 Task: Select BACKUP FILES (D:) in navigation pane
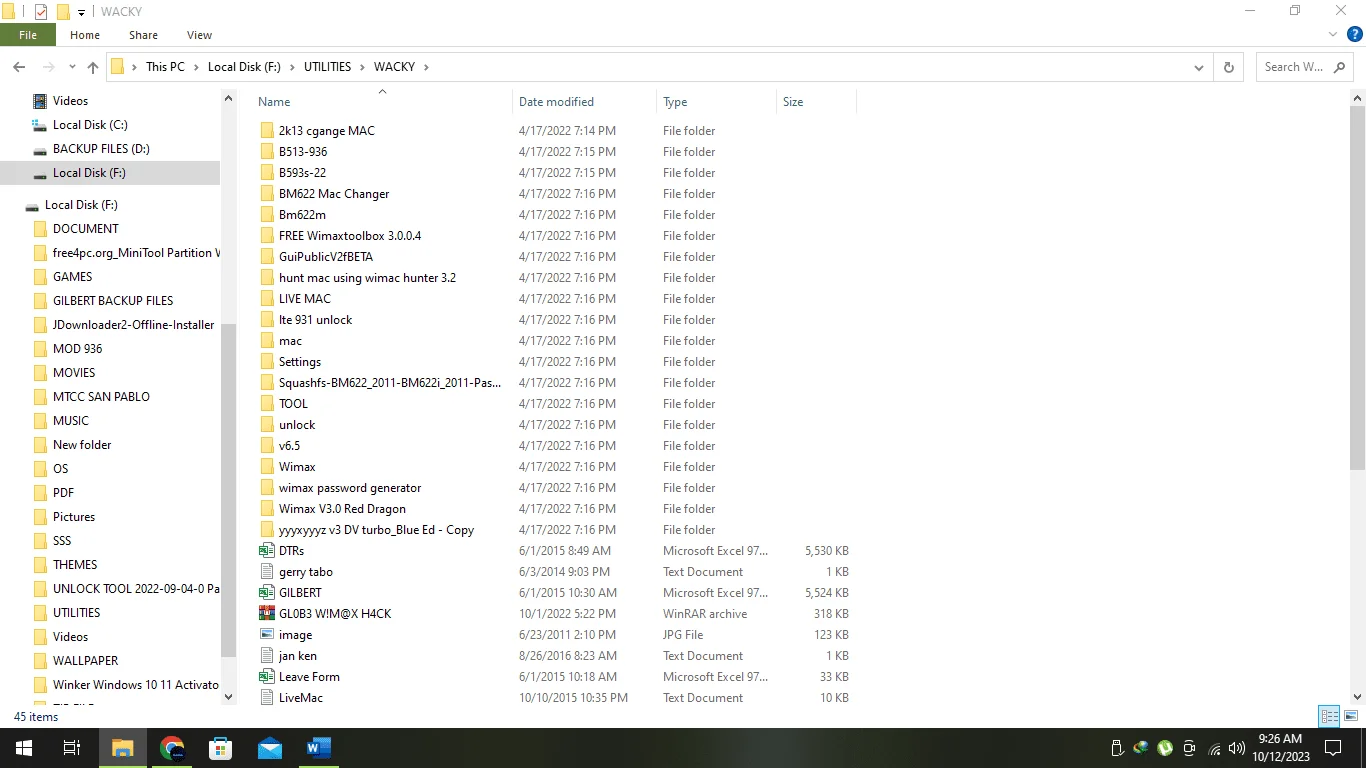(101, 149)
